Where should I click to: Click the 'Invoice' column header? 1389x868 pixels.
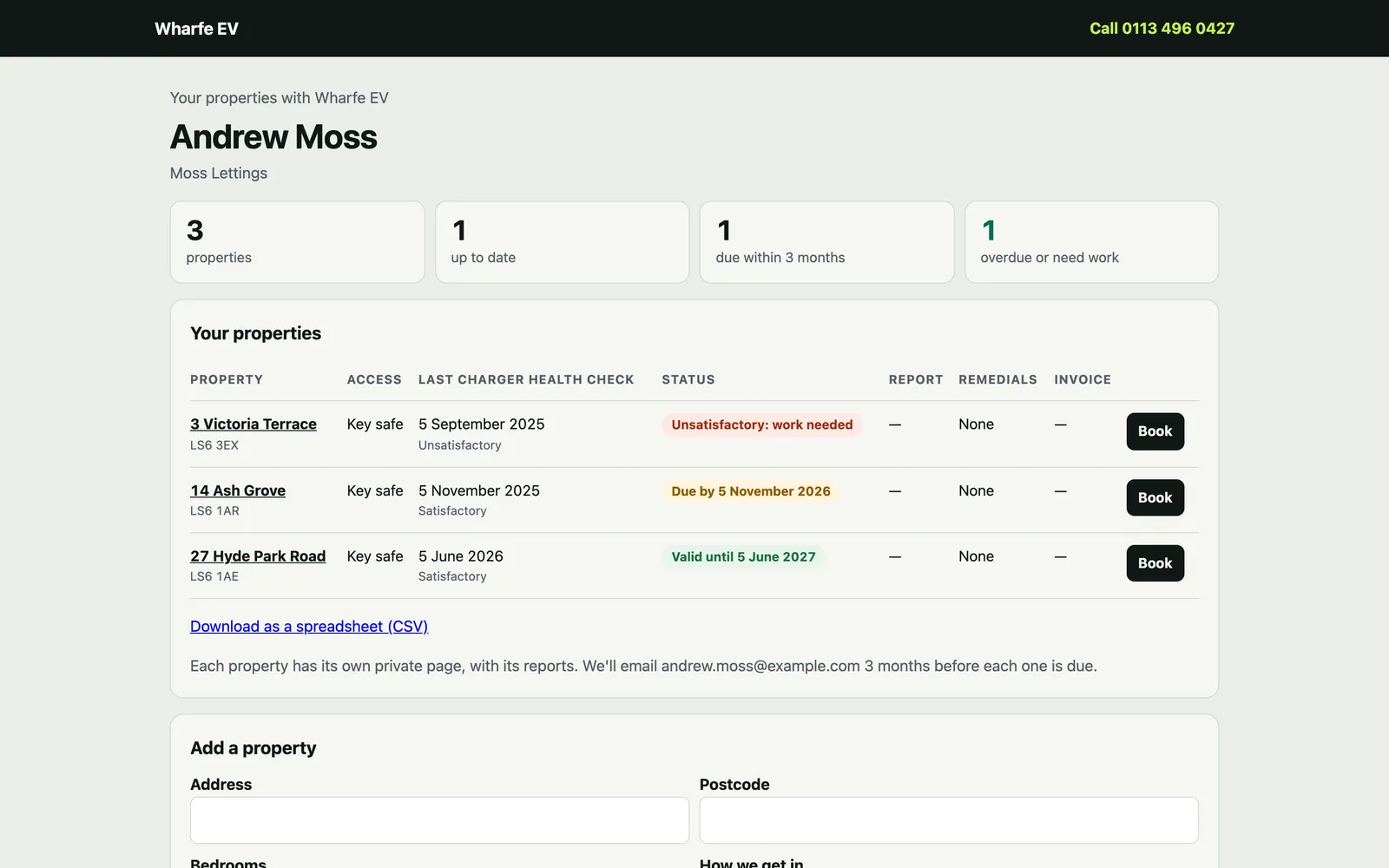point(1083,379)
